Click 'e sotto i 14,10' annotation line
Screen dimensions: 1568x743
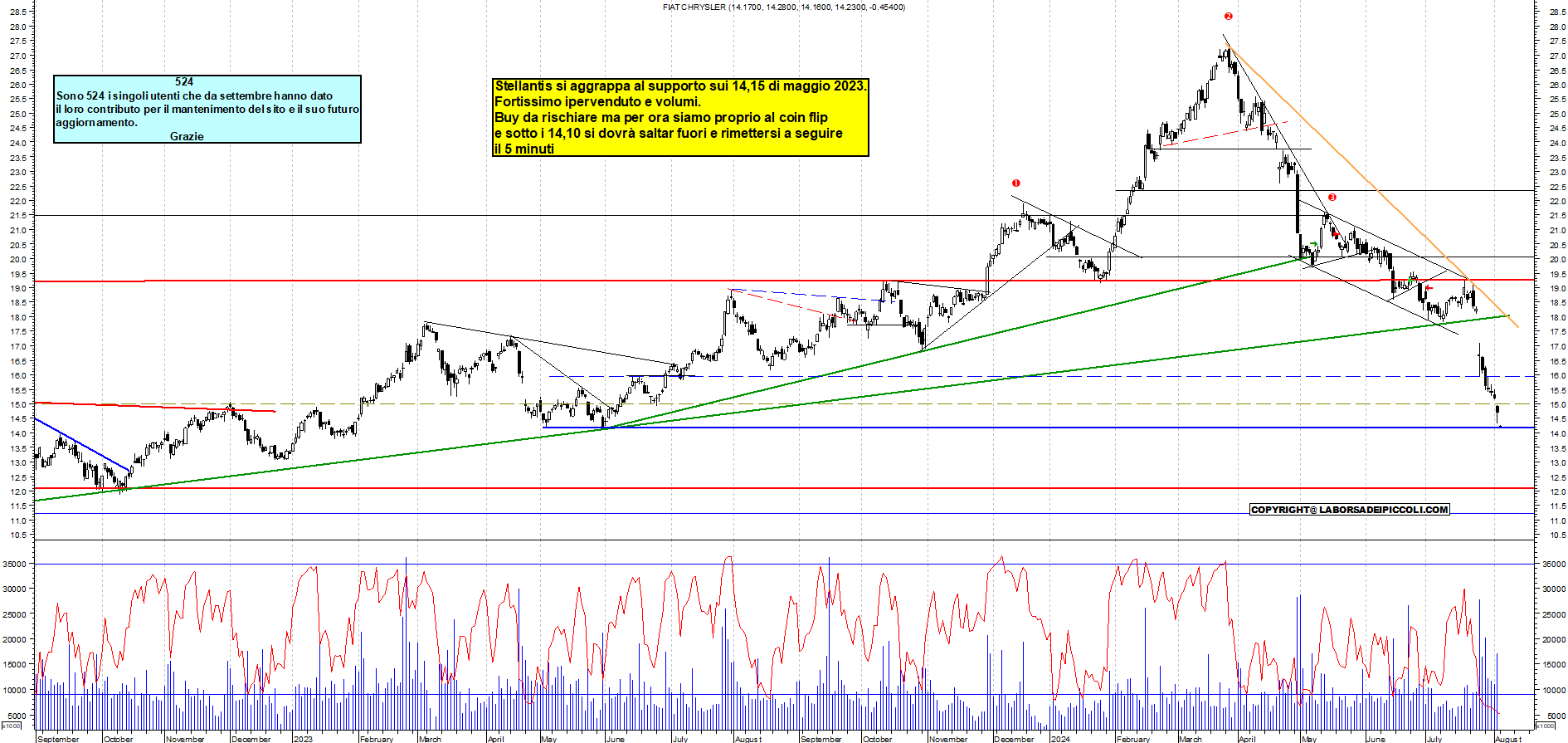click(x=669, y=133)
